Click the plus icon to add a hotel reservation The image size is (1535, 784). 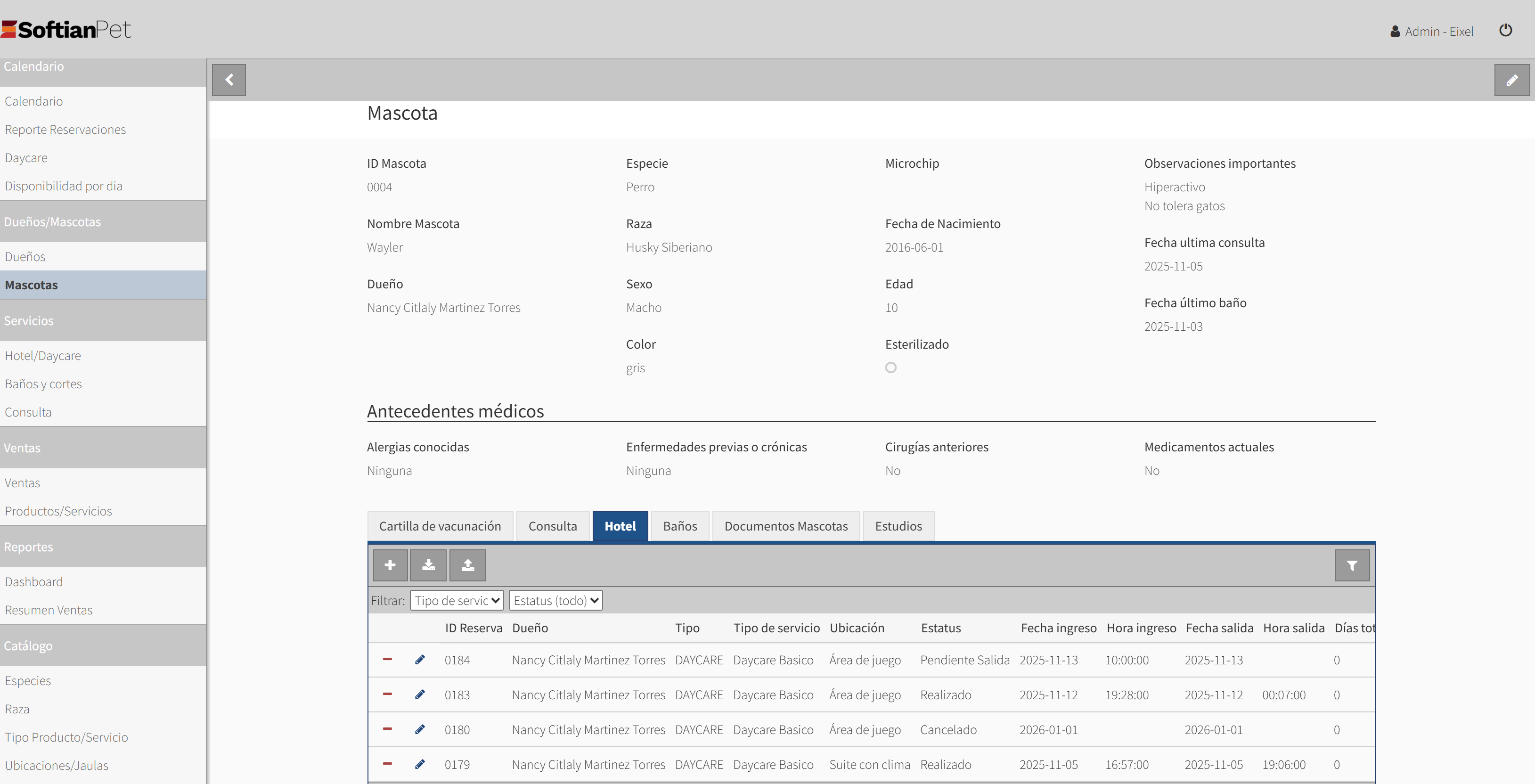click(x=390, y=565)
